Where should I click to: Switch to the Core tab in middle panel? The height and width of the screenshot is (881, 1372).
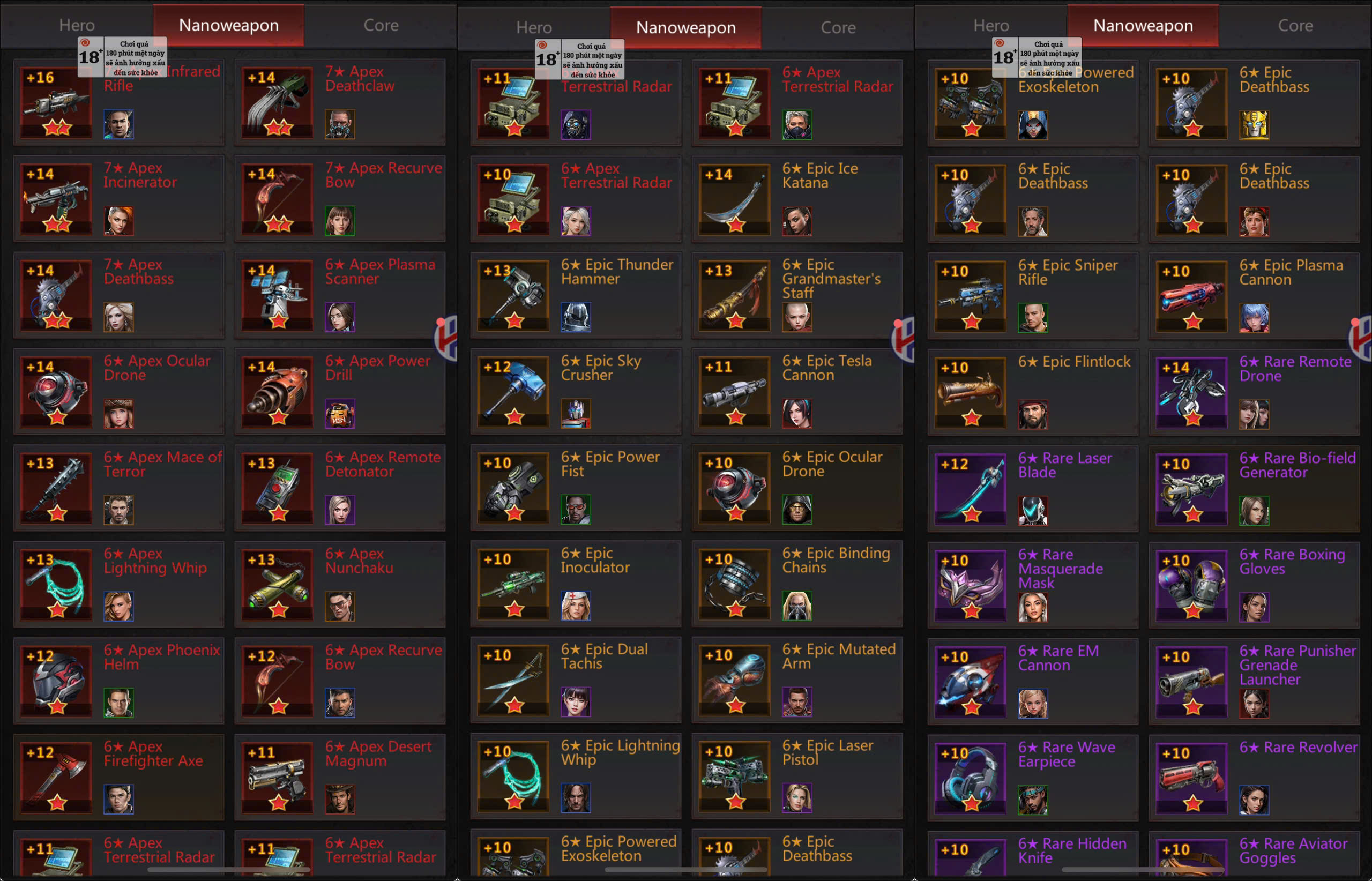coord(838,27)
